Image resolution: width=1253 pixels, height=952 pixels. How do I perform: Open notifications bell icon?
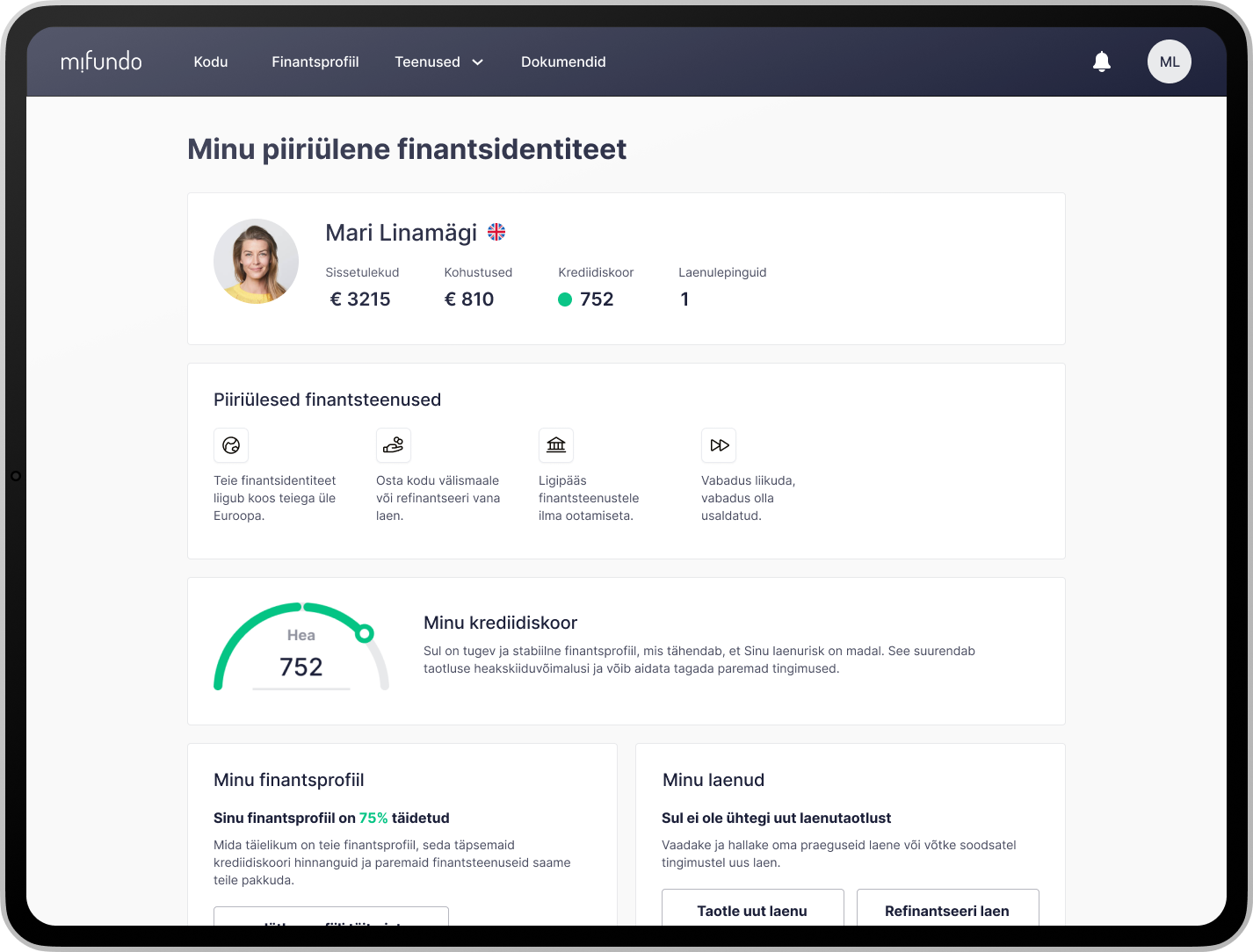pos(1101,61)
